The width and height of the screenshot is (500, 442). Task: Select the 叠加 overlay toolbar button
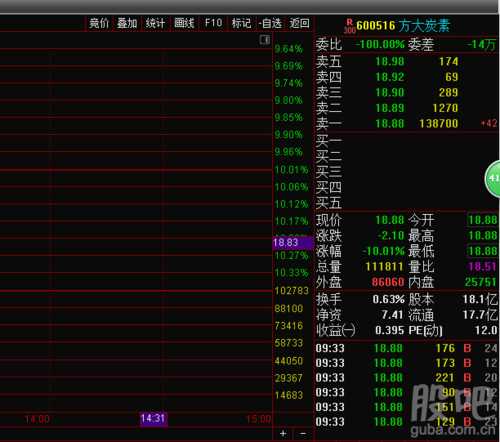127,23
